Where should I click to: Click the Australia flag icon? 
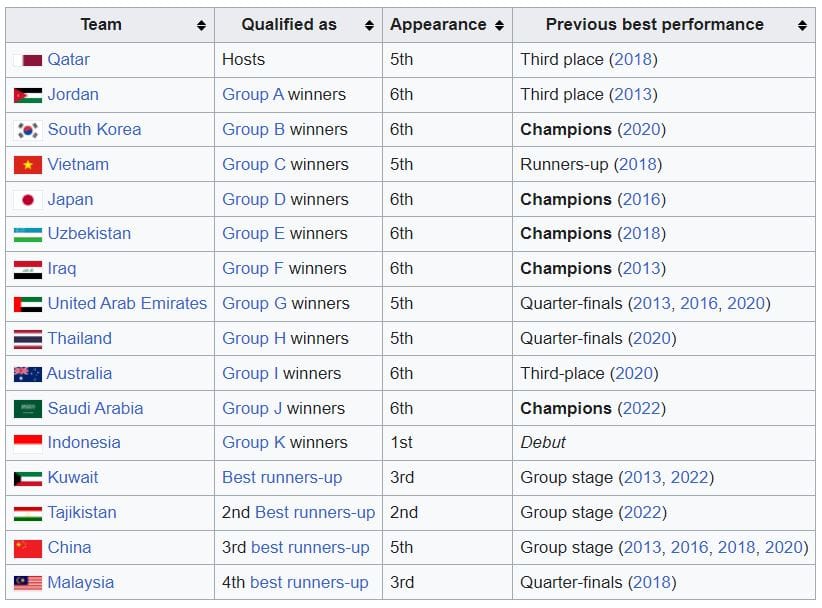28,374
